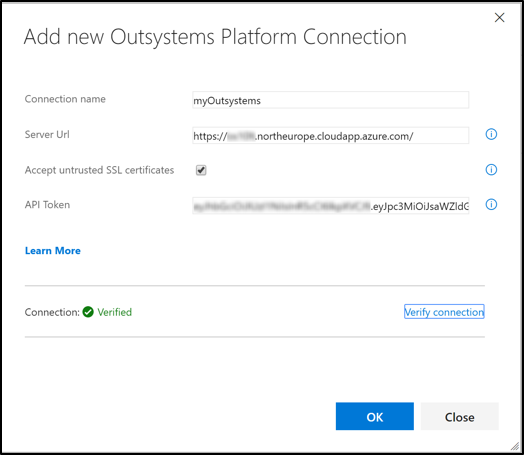Uncheck Accept untrusted SSL certificates checkbox
The height and width of the screenshot is (455, 524).
pyautogui.click(x=201, y=170)
